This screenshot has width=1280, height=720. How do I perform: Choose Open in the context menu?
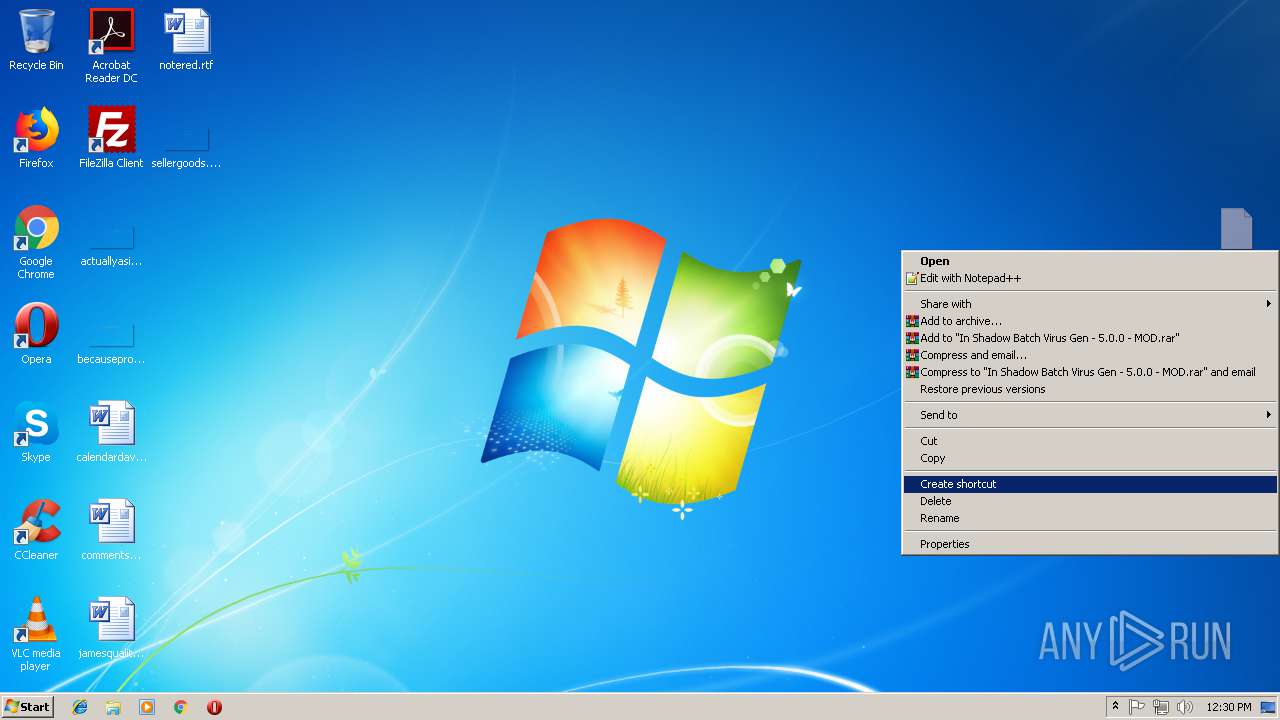(1090, 261)
